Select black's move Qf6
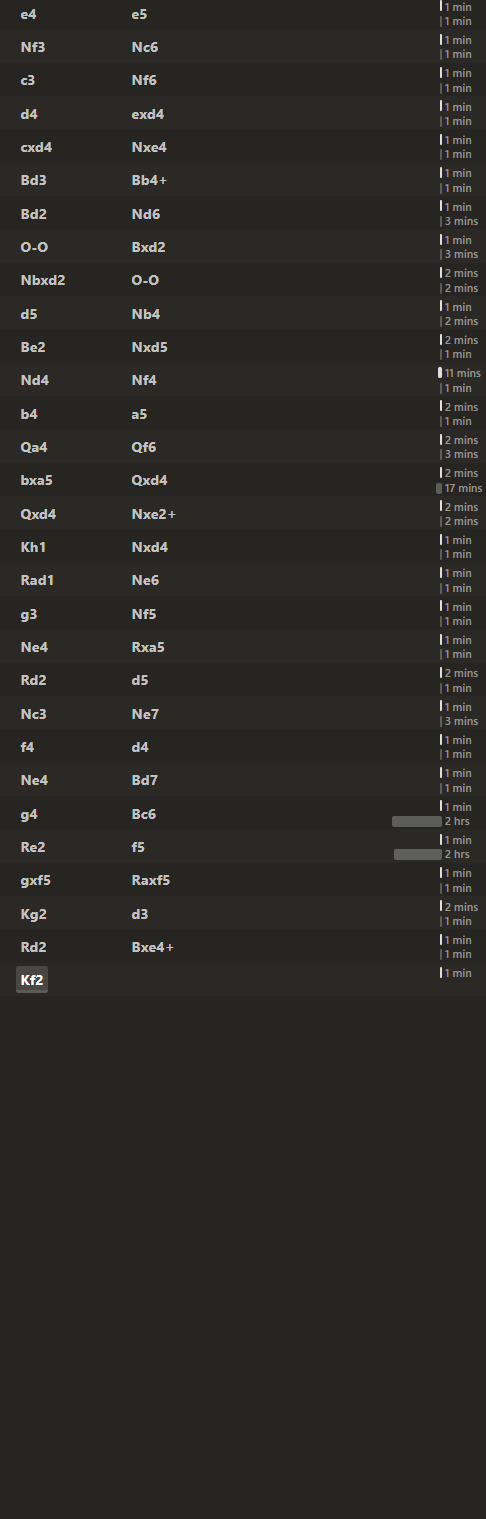Image resolution: width=486 pixels, height=1519 pixels. coord(143,447)
